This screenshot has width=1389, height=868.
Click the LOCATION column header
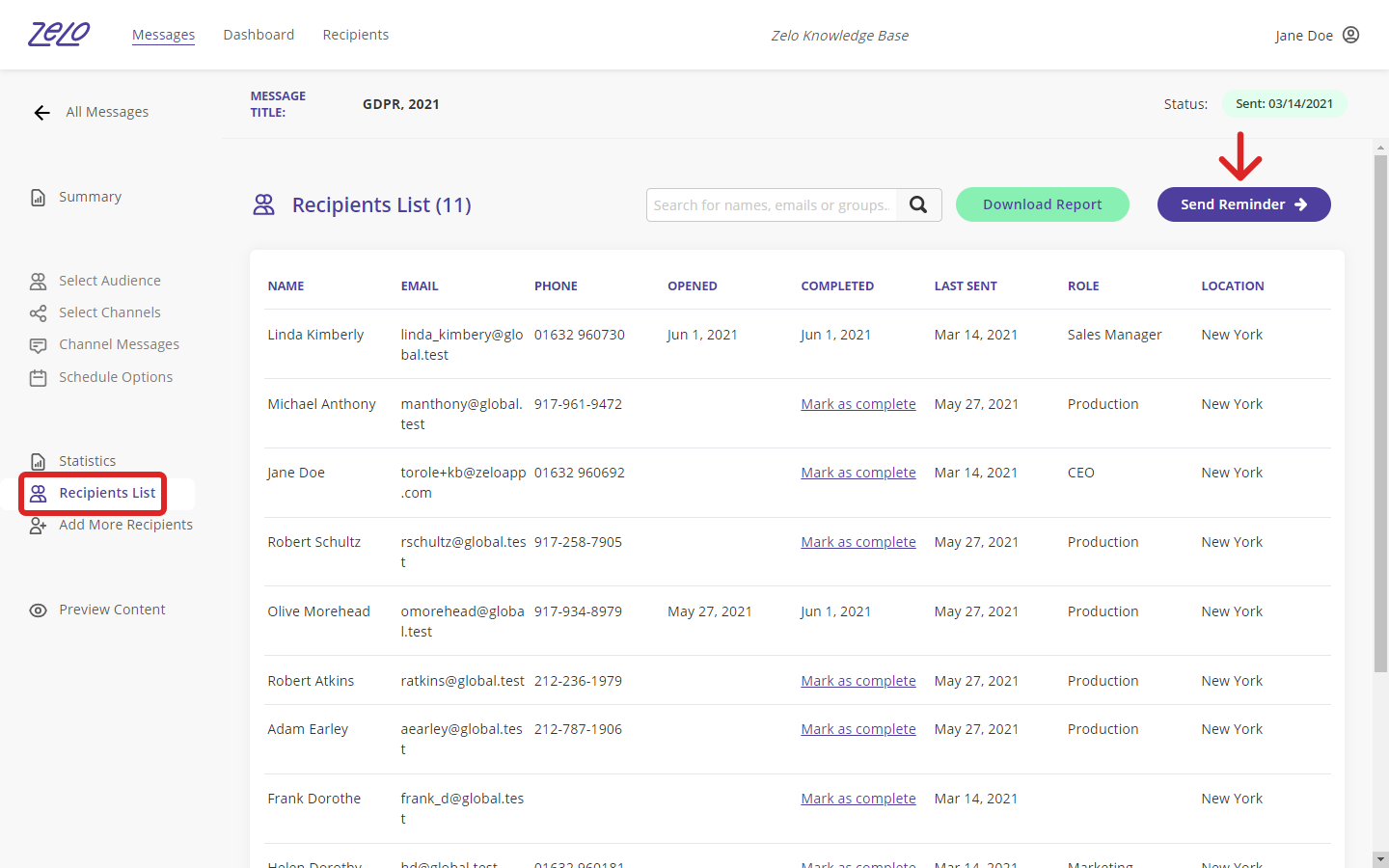pos(1233,286)
